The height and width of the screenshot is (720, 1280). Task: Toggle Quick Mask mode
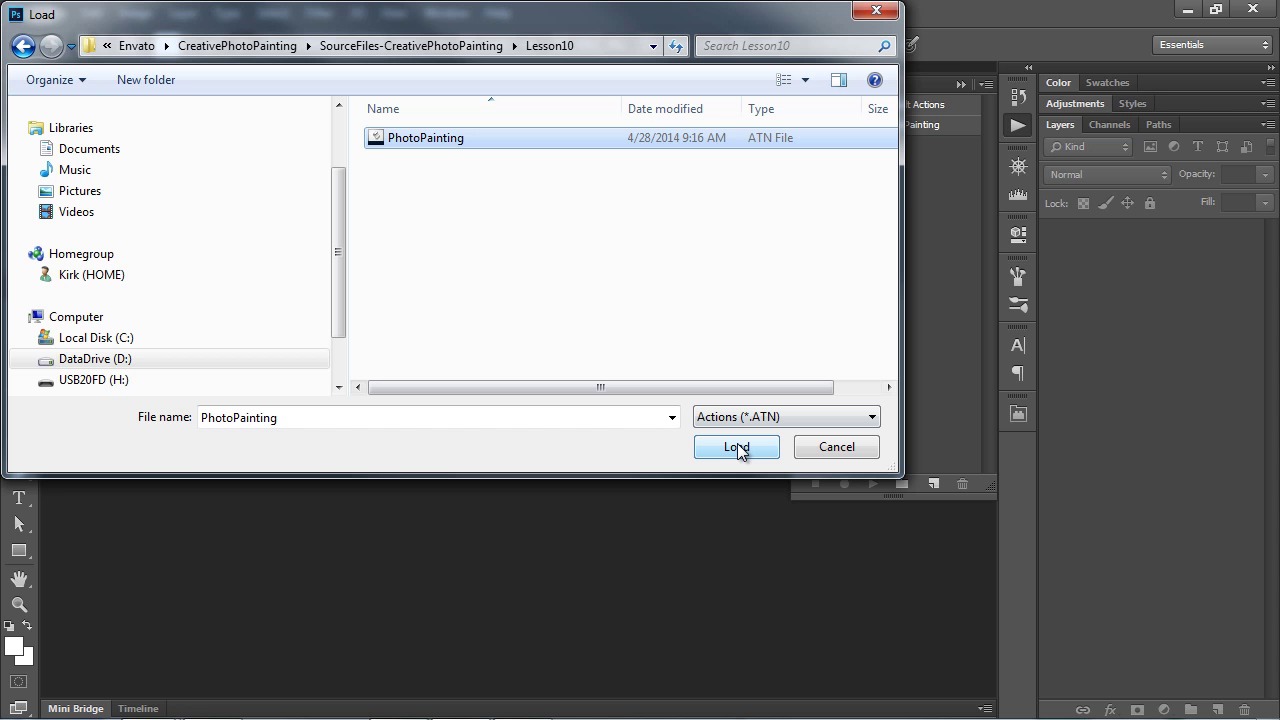(x=19, y=682)
